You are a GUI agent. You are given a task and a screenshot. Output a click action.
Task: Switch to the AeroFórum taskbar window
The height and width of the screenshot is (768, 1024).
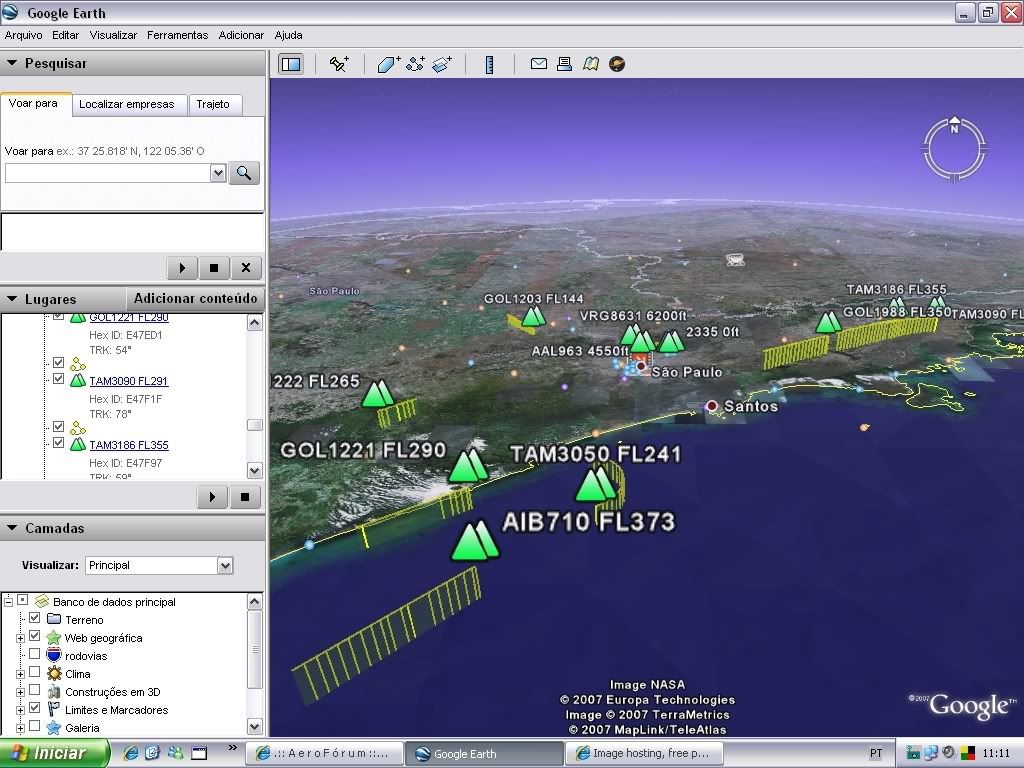324,754
